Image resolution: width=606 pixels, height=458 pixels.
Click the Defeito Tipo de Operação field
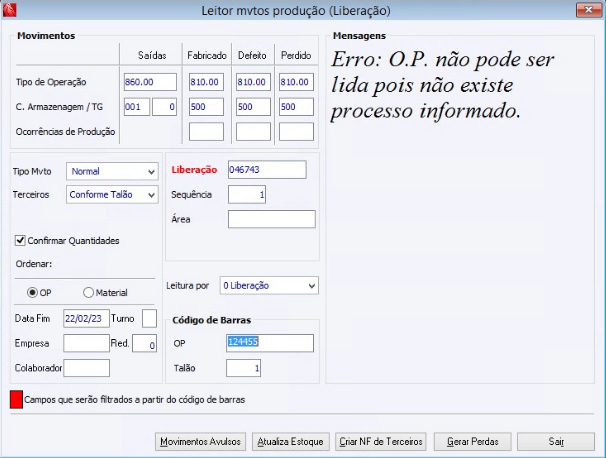pyautogui.click(x=254, y=82)
